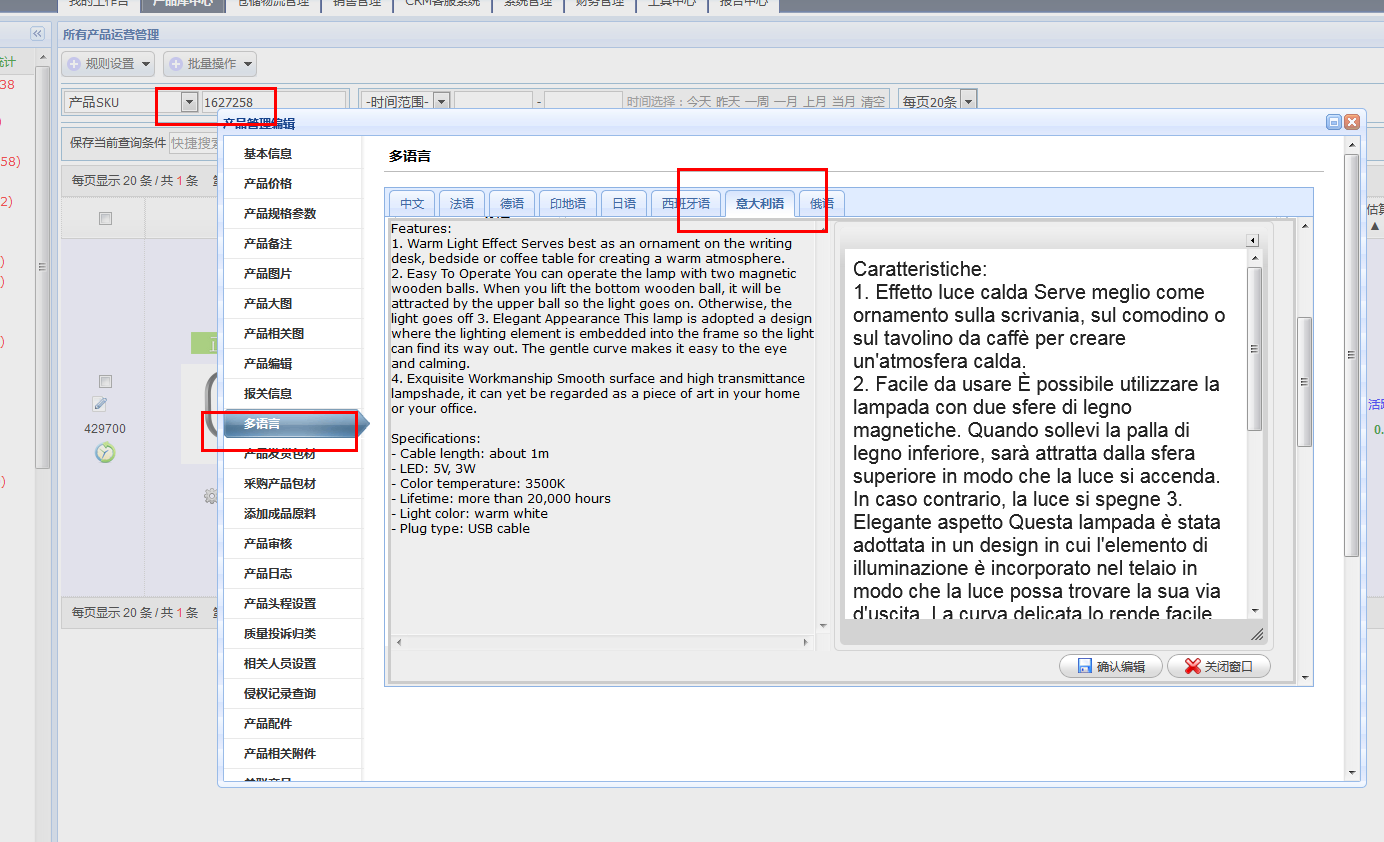
Task: Open the 产品SKU search field dropdown arrow
Action: click(189, 102)
